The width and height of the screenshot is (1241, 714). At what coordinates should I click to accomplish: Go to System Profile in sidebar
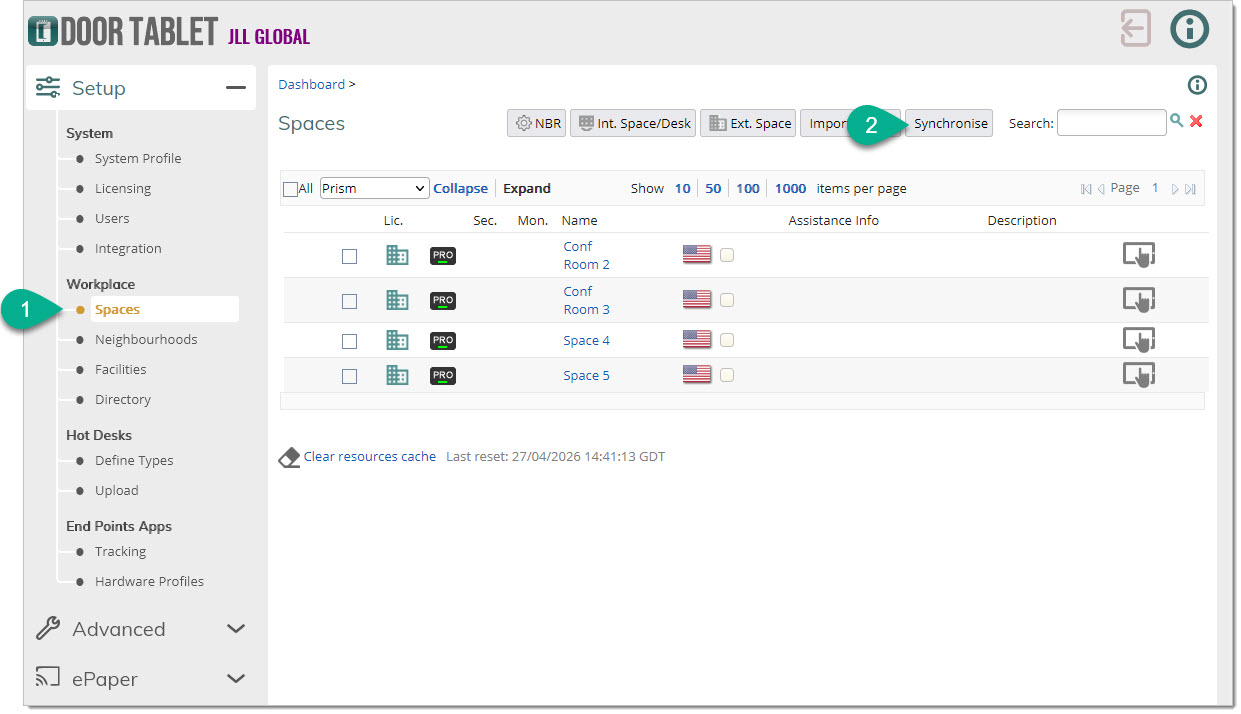pyautogui.click(x=138, y=158)
